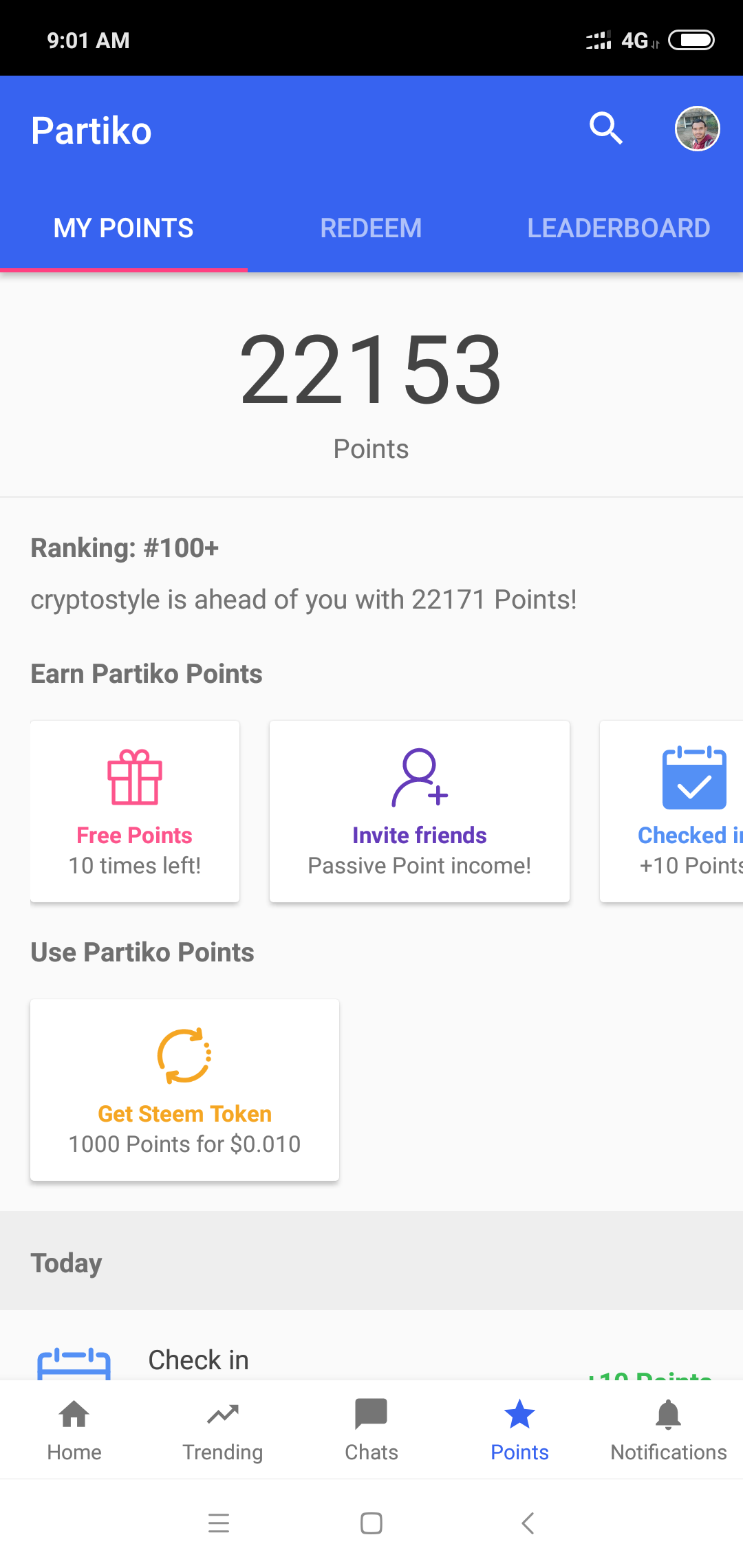Open the profile avatar picture
Screen dimensions: 743x1568
[697, 129]
